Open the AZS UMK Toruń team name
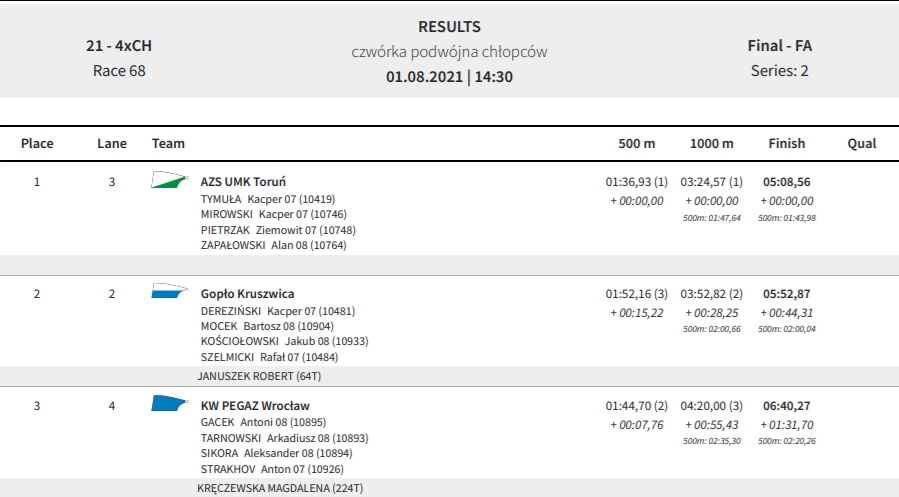The height and width of the screenshot is (497, 899). click(243, 182)
